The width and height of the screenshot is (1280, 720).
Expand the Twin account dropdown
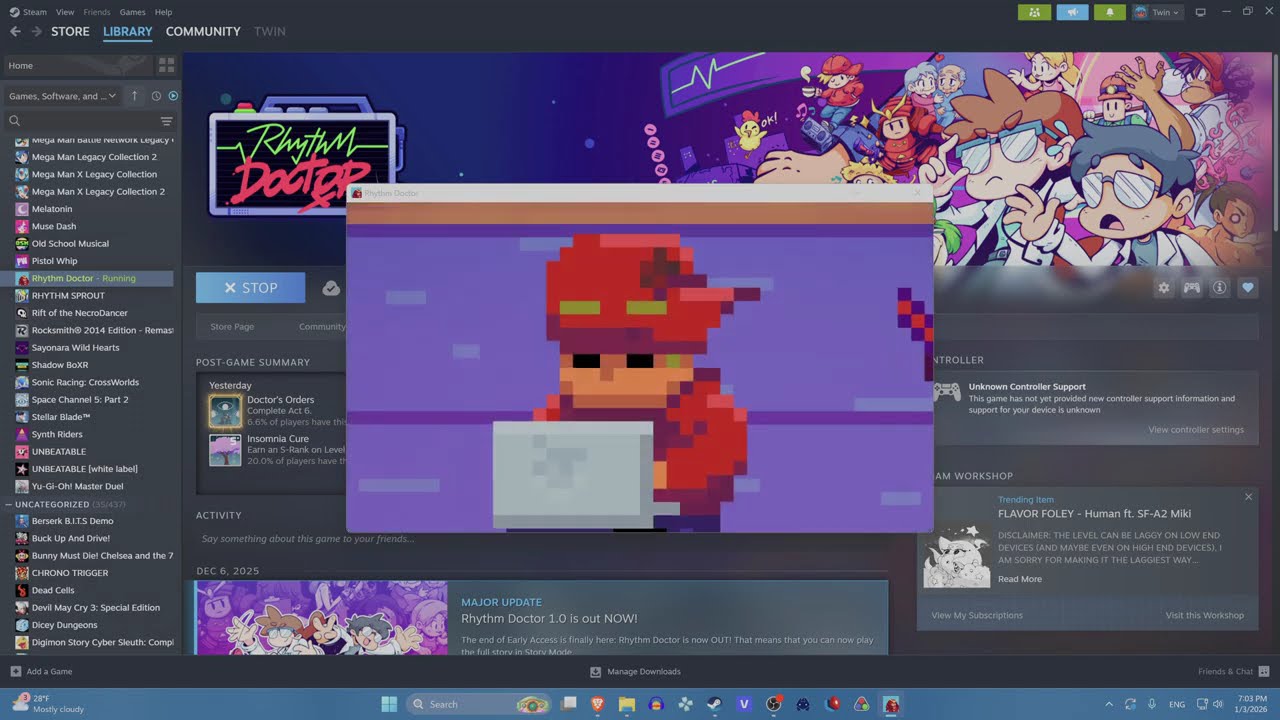pos(1157,12)
